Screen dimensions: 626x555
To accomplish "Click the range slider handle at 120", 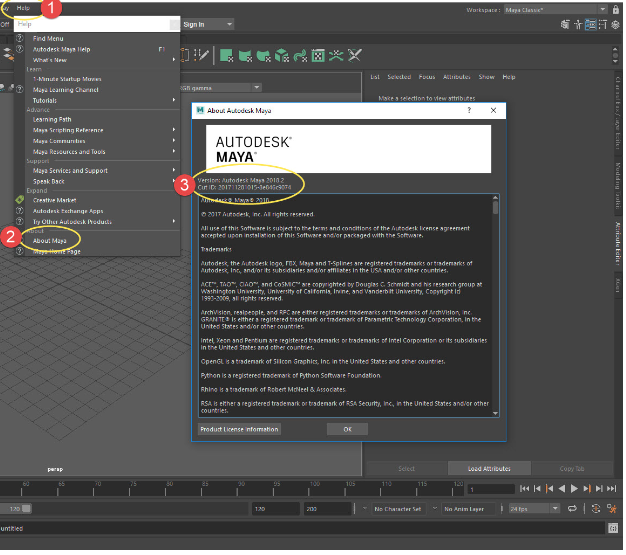I will tap(26, 509).
